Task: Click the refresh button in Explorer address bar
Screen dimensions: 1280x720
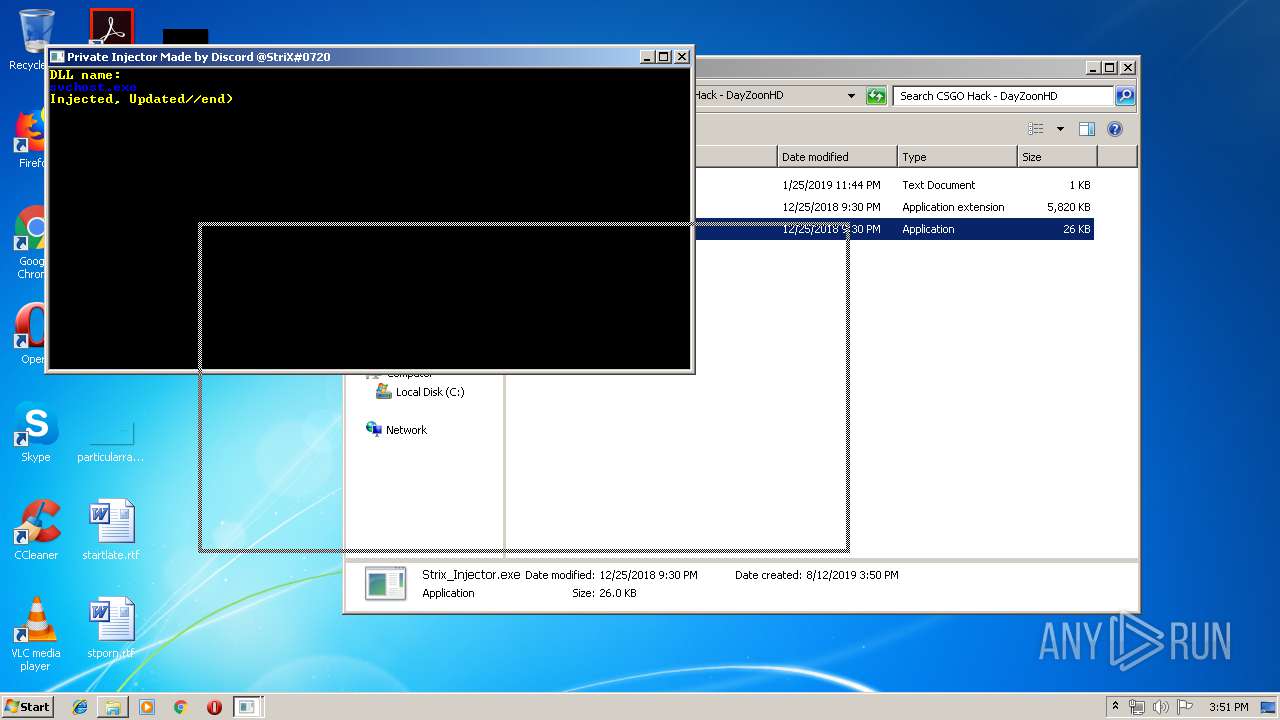Action: (x=876, y=96)
